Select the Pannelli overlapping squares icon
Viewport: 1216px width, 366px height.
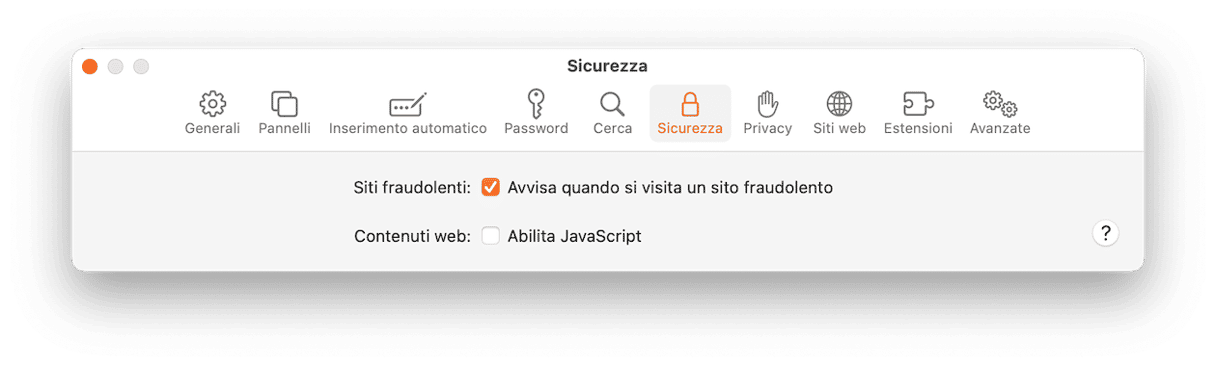tap(284, 104)
